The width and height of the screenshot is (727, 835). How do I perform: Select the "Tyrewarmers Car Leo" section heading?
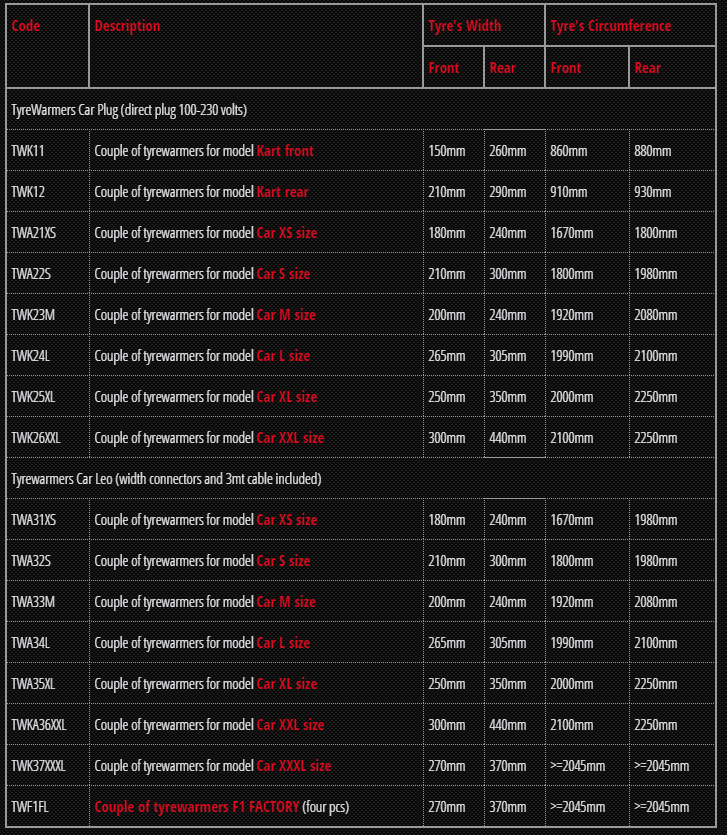pyautogui.click(x=166, y=479)
